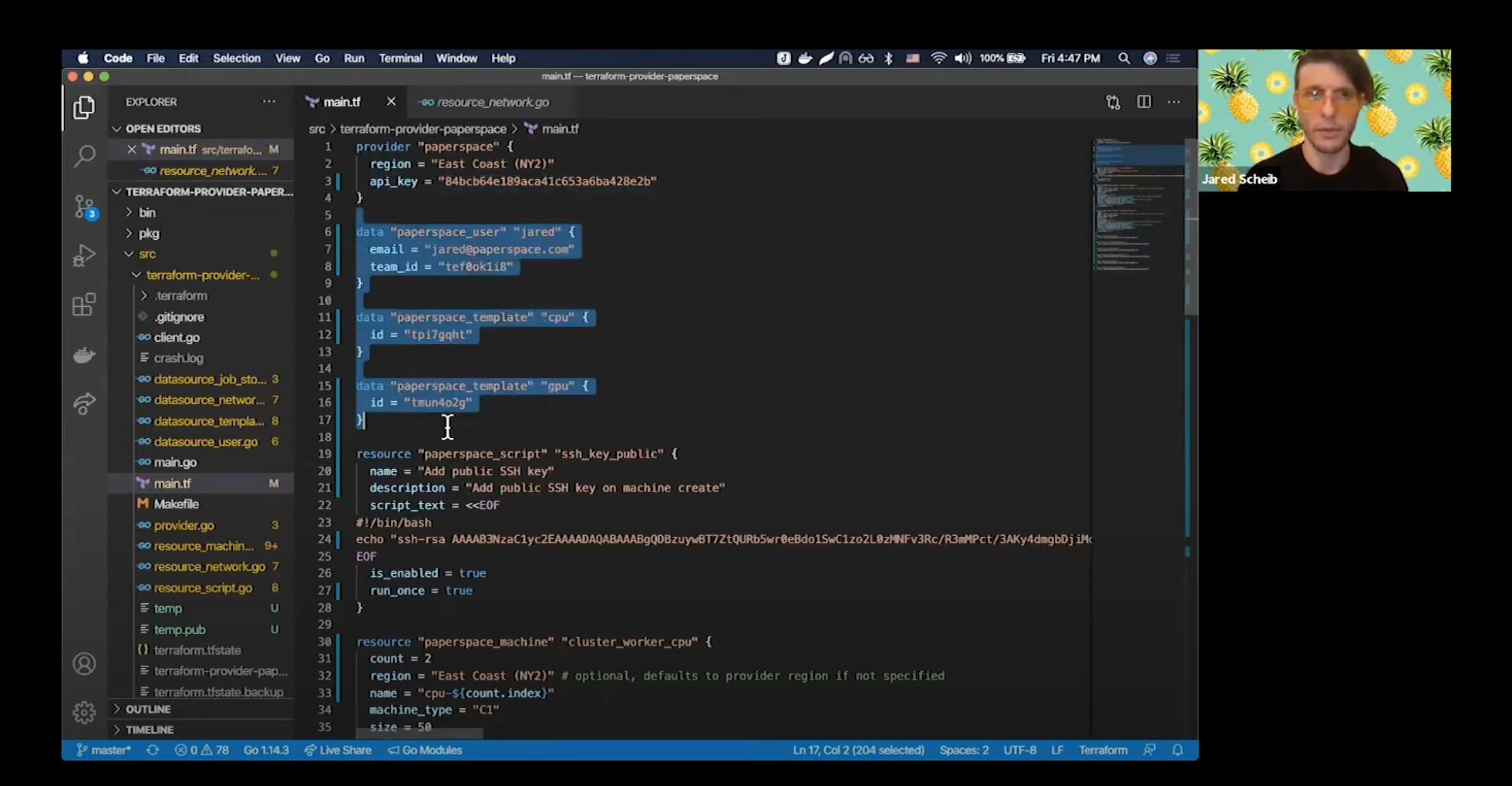This screenshot has height=786, width=1512.
Task: Open the Live Share icon in the activity bar
Action: [x=84, y=403]
